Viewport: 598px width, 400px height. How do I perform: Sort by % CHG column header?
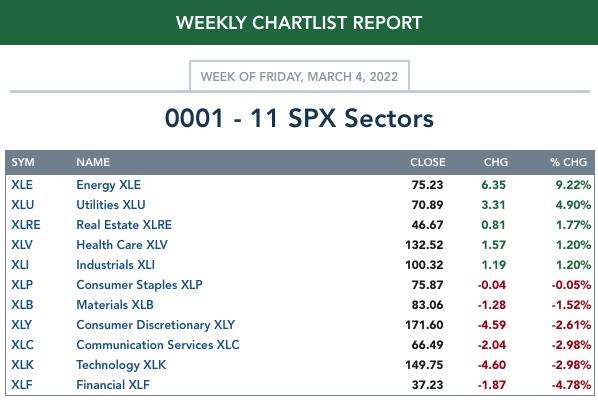click(x=568, y=162)
